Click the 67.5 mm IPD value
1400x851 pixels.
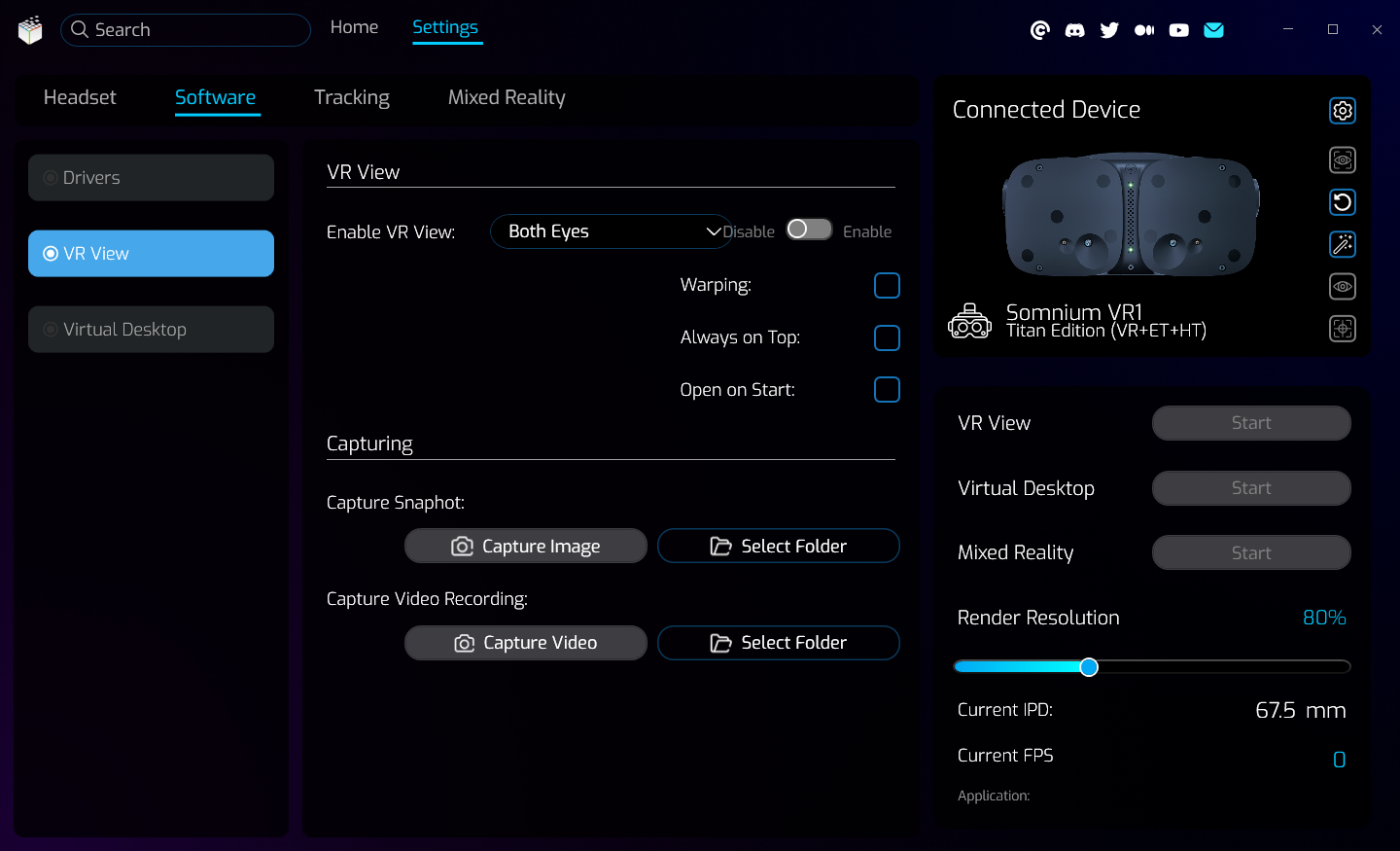pyautogui.click(x=1300, y=710)
